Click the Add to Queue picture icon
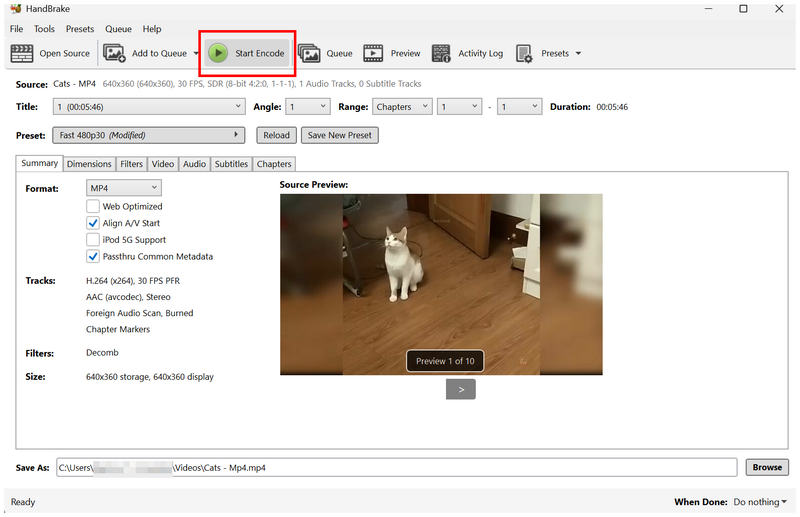 114,53
